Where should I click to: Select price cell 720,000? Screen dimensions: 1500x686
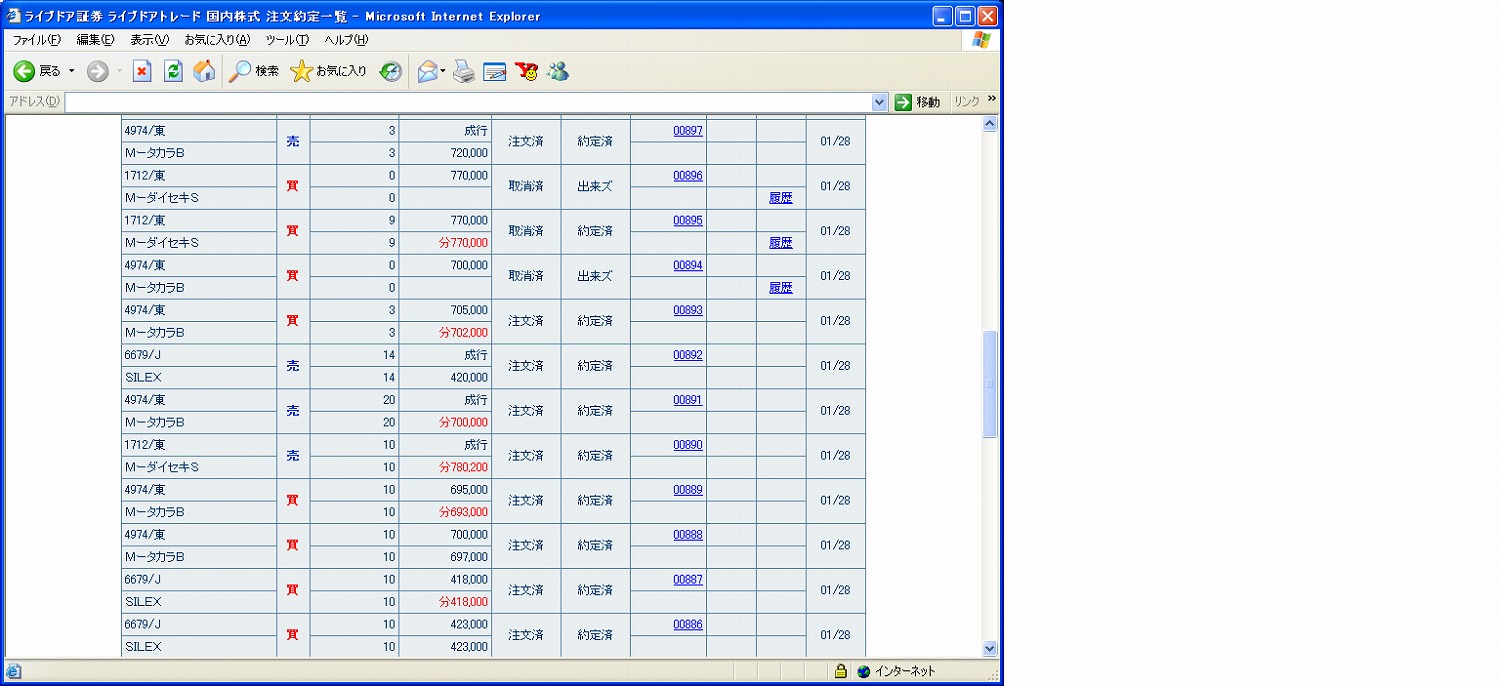469,153
